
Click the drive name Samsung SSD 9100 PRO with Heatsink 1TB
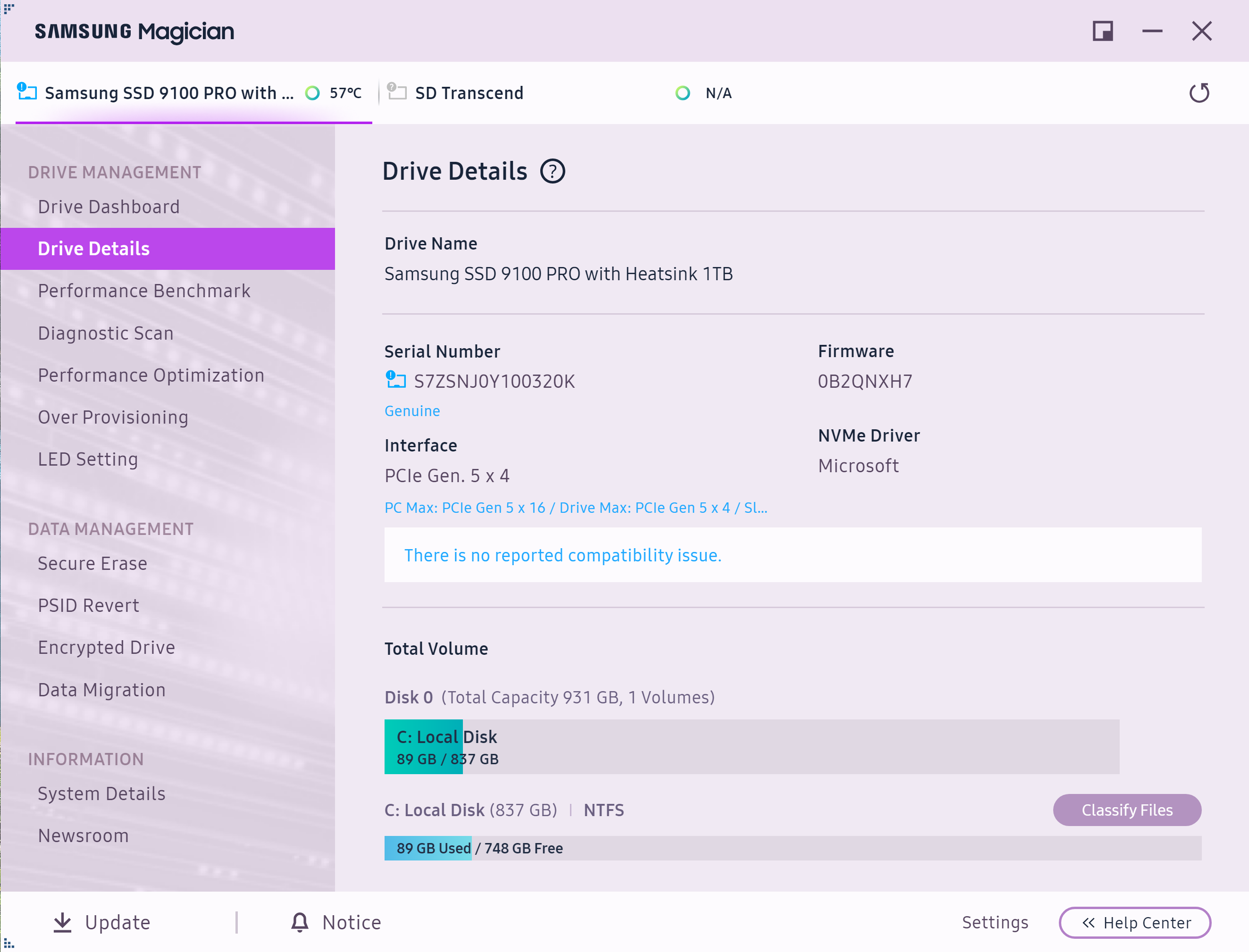(x=558, y=274)
